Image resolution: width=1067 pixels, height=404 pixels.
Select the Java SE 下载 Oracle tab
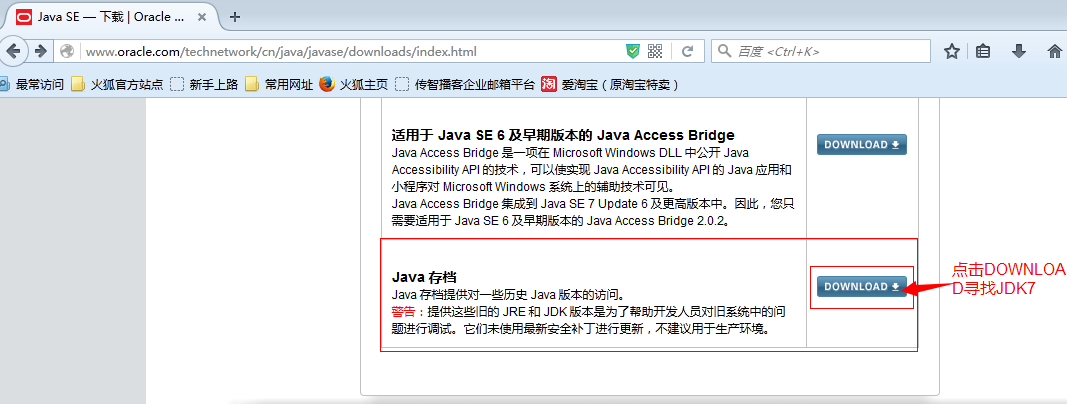tap(110, 17)
